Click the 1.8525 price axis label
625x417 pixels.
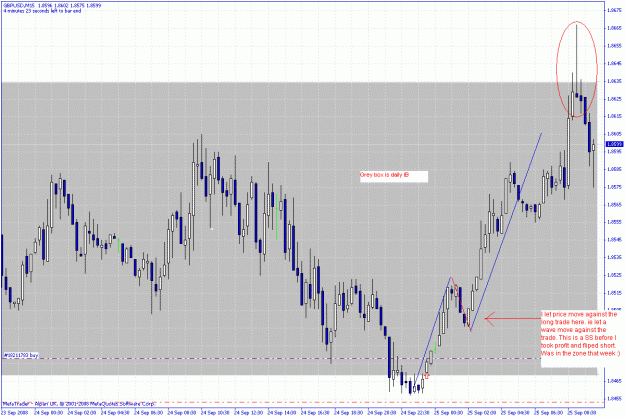615,275
